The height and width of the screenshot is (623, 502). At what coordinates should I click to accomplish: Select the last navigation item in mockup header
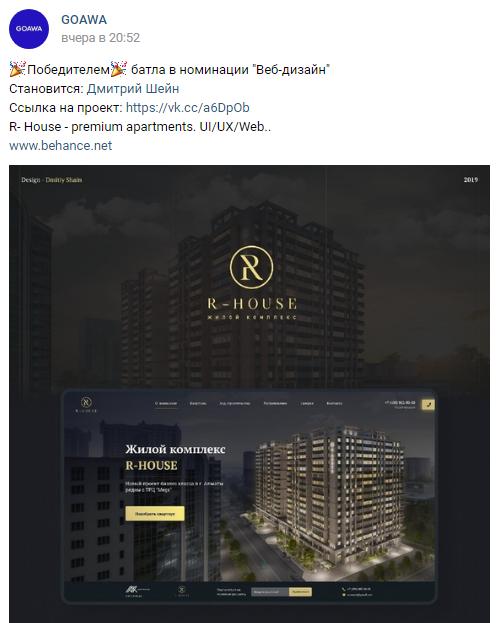pyautogui.click(x=334, y=403)
